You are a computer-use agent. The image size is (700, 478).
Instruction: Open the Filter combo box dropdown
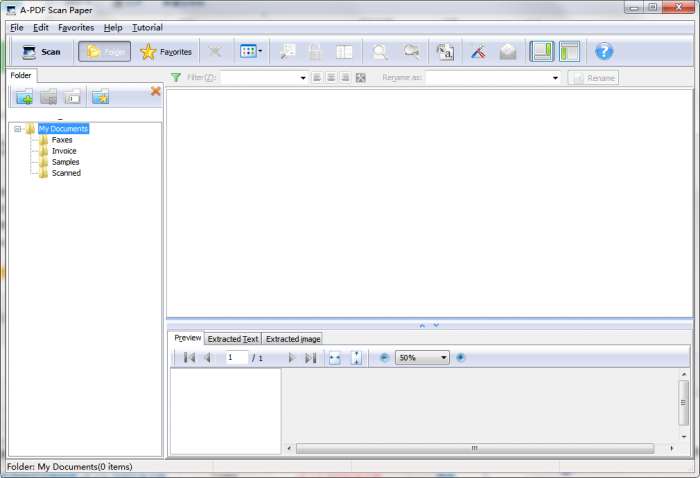(x=303, y=78)
